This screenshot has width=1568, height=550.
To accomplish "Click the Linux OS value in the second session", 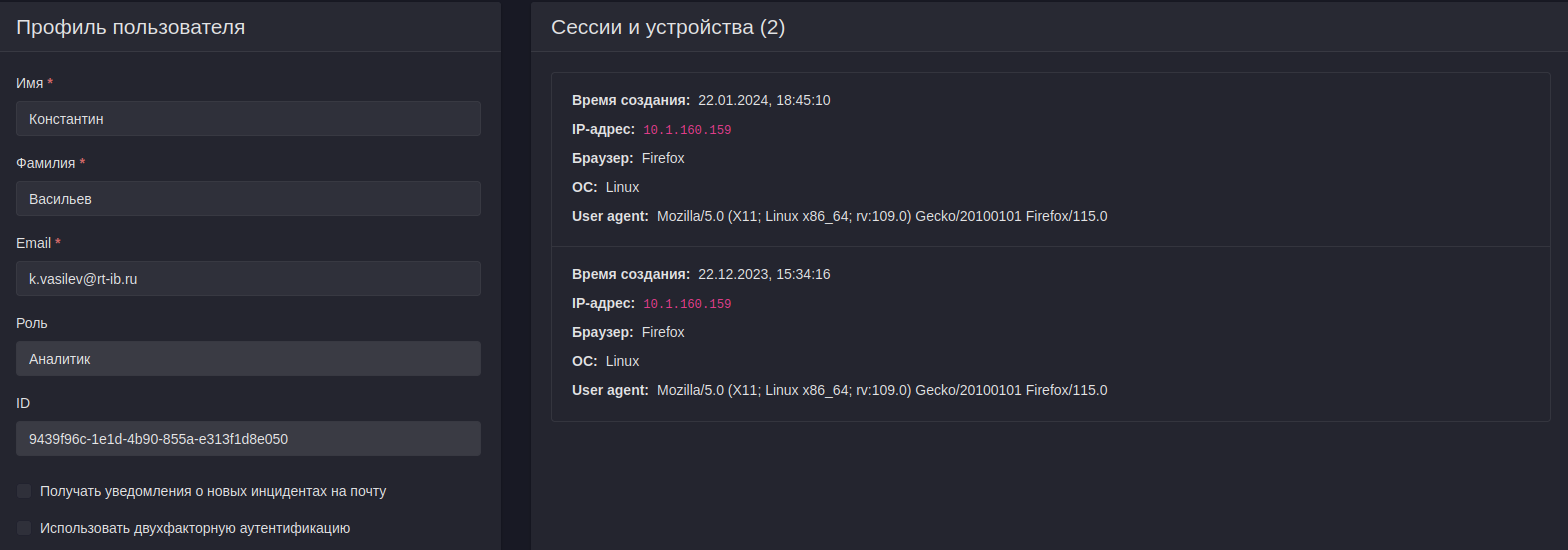I will click(622, 361).
